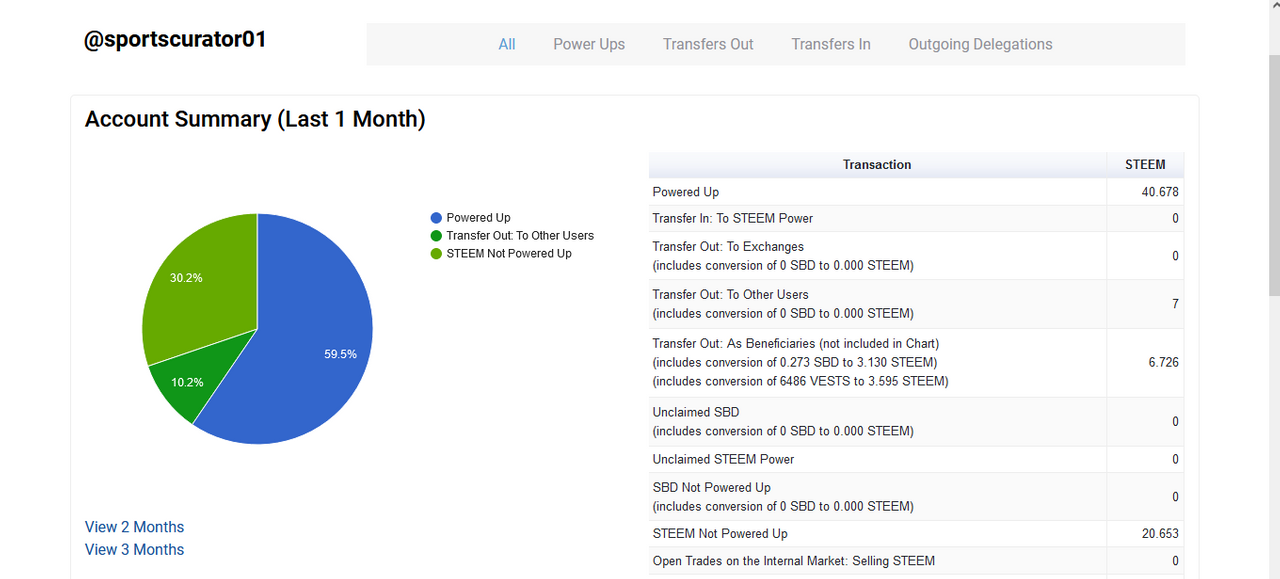Click the blue Powered Up legend dot

pos(436,218)
